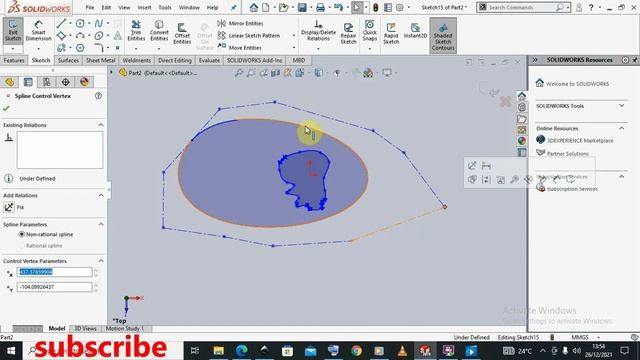Accept changes with green checkmark
This screenshot has width=640, height=360.
pyautogui.click(x=6, y=109)
